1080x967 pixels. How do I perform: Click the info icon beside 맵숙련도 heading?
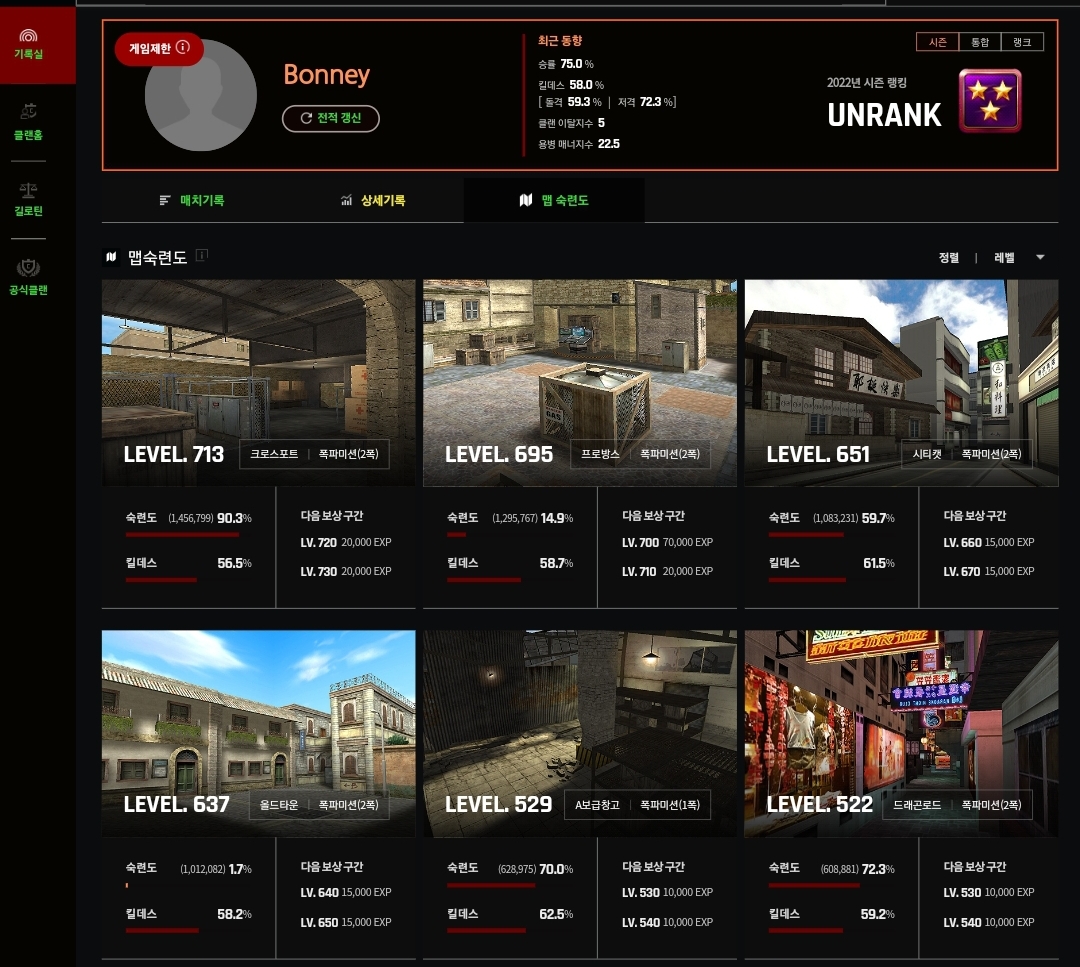tap(202, 256)
